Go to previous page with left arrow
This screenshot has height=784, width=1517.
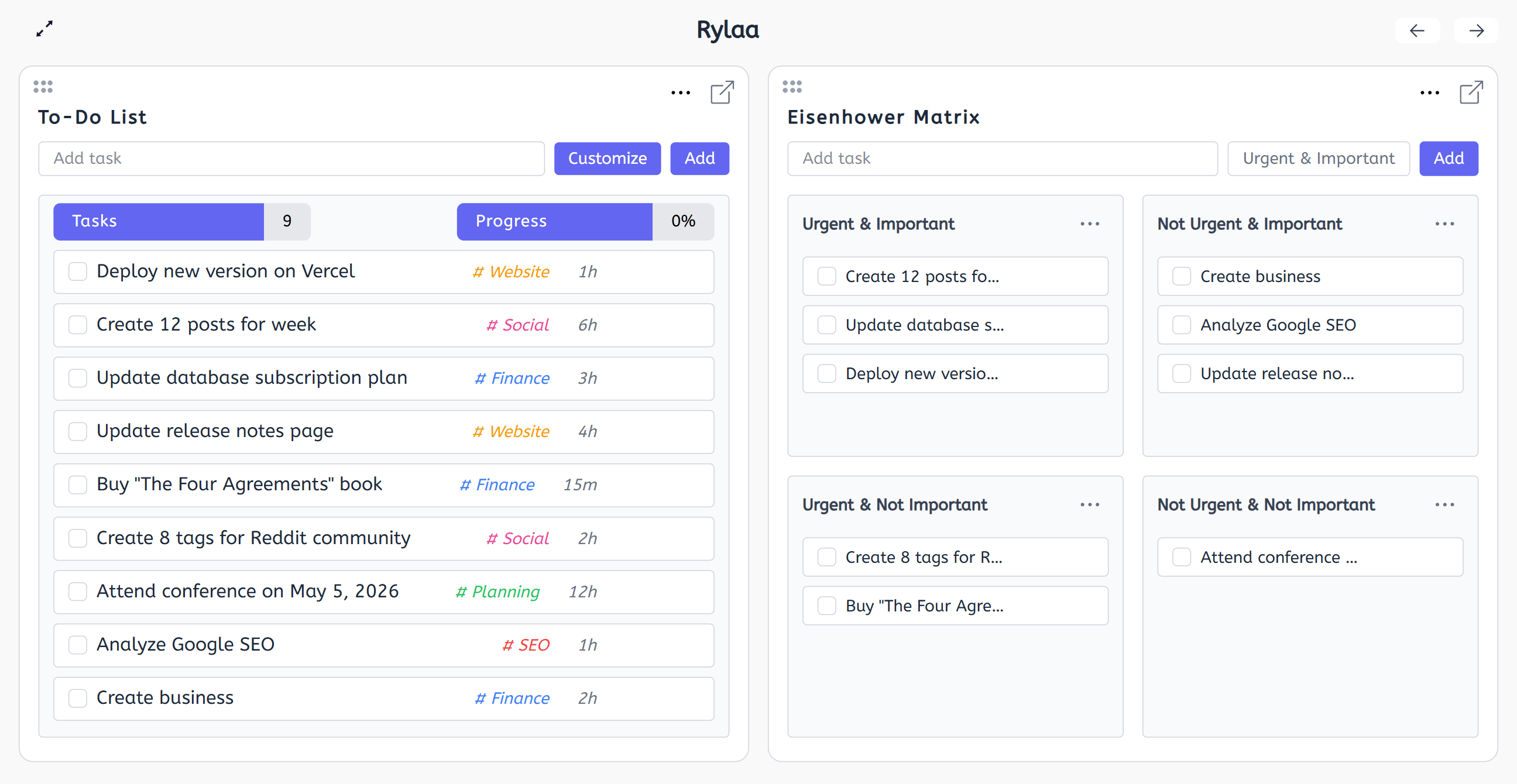(1417, 30)
